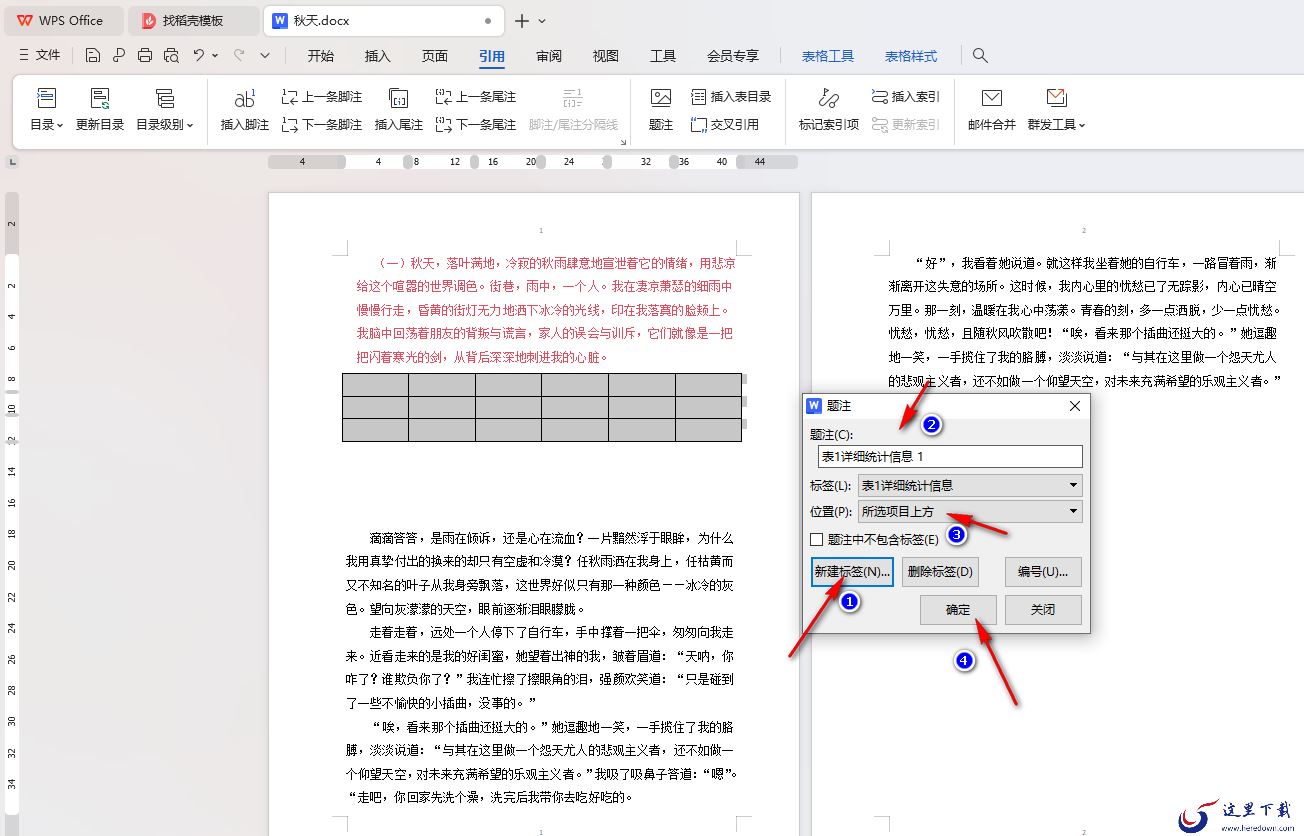Switch to the 审阅 tab
The width and height of the screenshot is (1304, 836).
549,56
